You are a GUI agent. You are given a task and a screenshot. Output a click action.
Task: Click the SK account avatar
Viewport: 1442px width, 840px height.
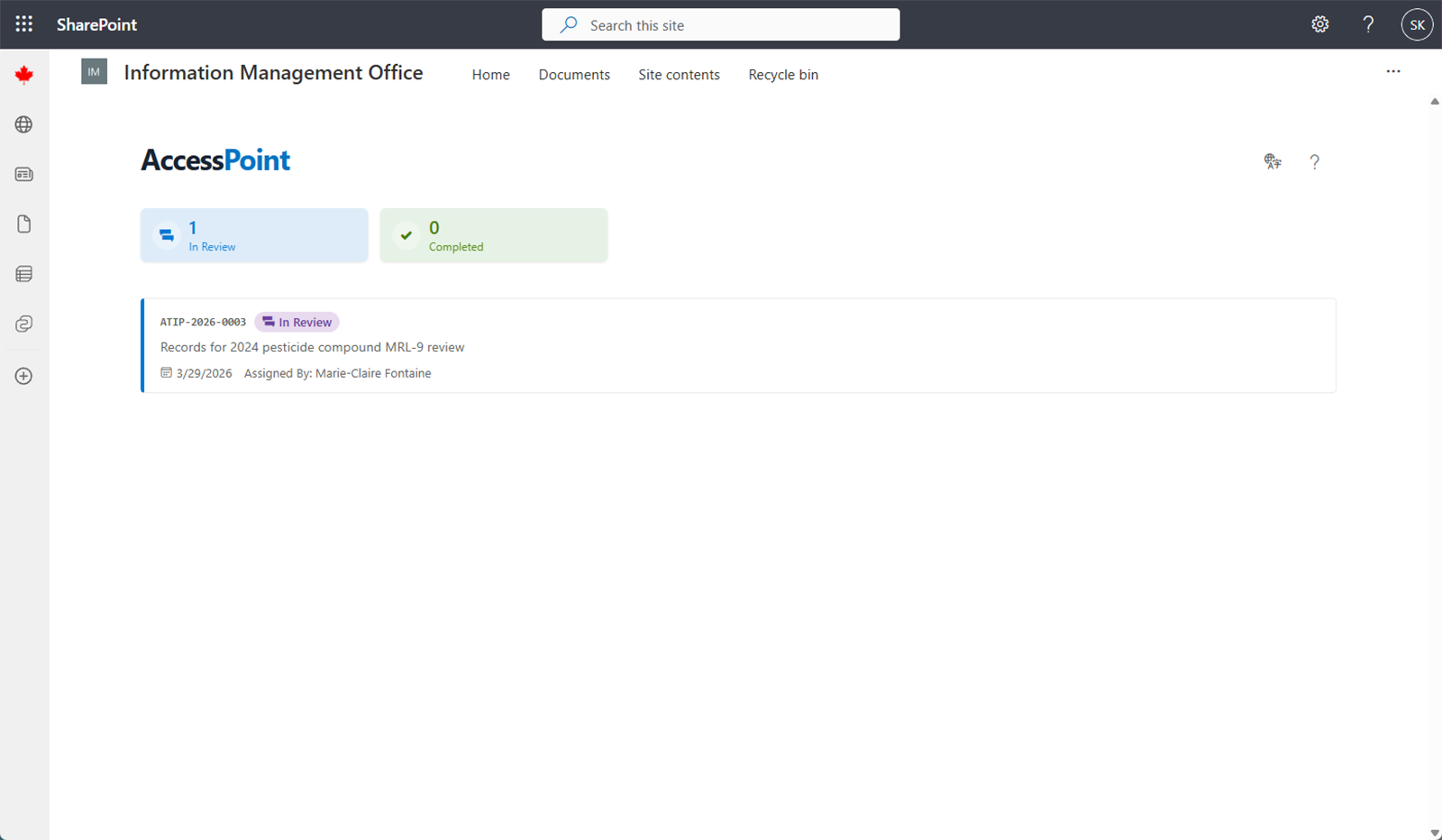point(1416,24)
